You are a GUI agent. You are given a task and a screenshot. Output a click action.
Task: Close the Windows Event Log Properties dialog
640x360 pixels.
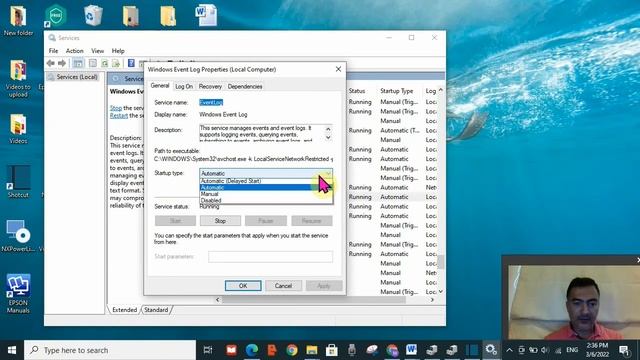pos(338,69)
